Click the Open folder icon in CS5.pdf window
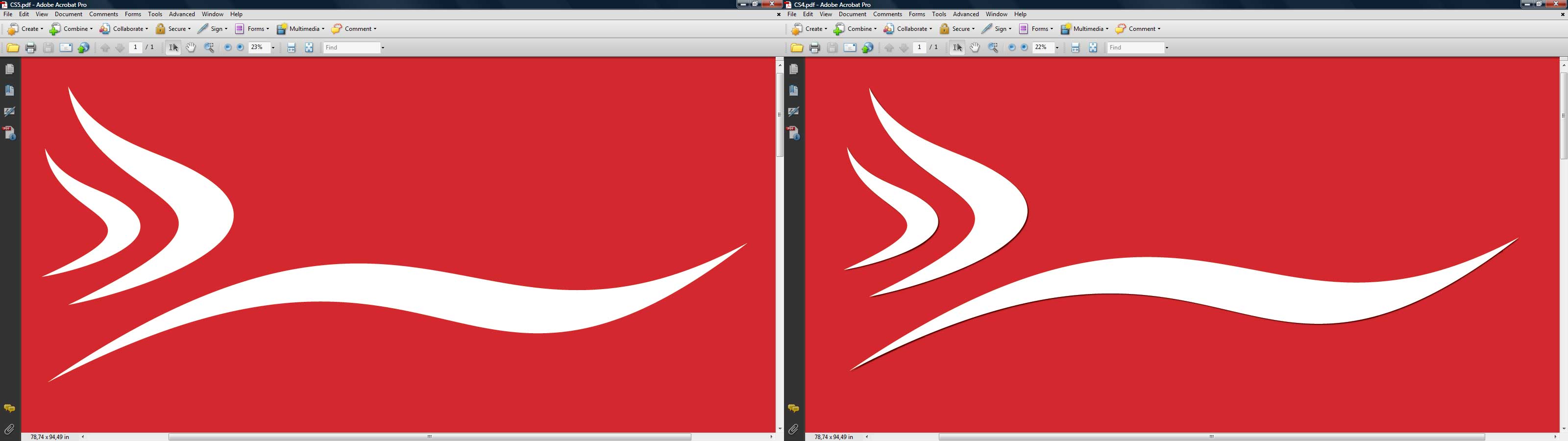The height and width of the screenshot is (441, 1568). tap(13, 48)
